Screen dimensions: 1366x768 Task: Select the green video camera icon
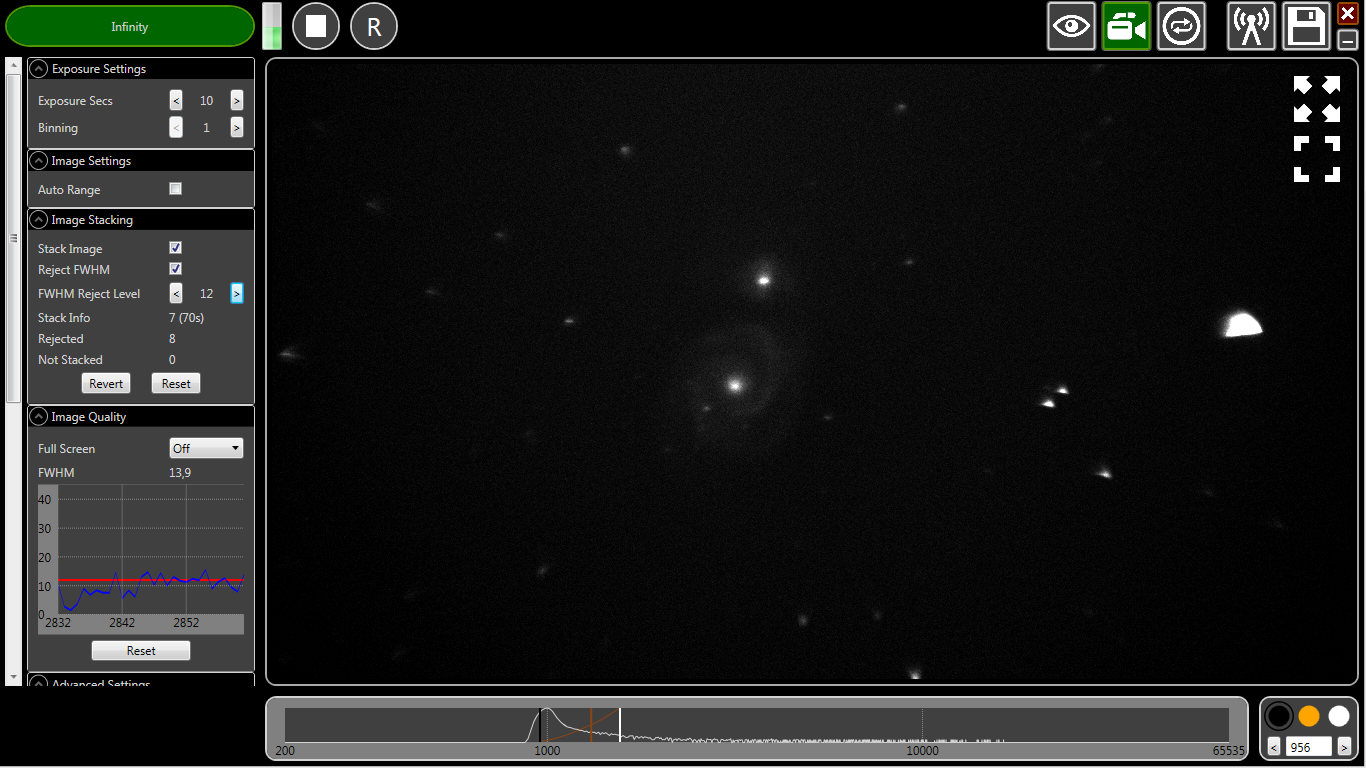tap(1126, 25)
